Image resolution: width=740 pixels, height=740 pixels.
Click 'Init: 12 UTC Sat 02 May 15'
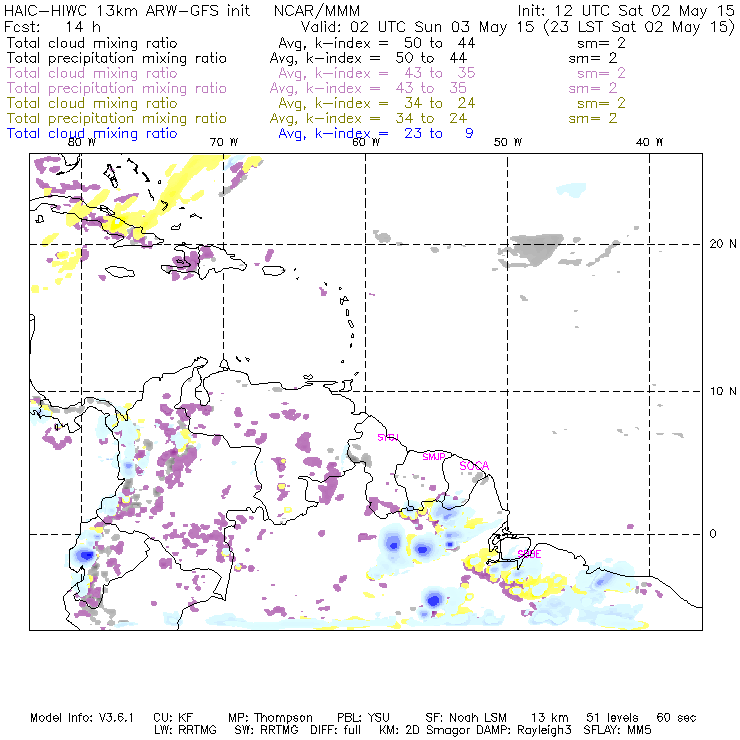(x=626, y=11)
